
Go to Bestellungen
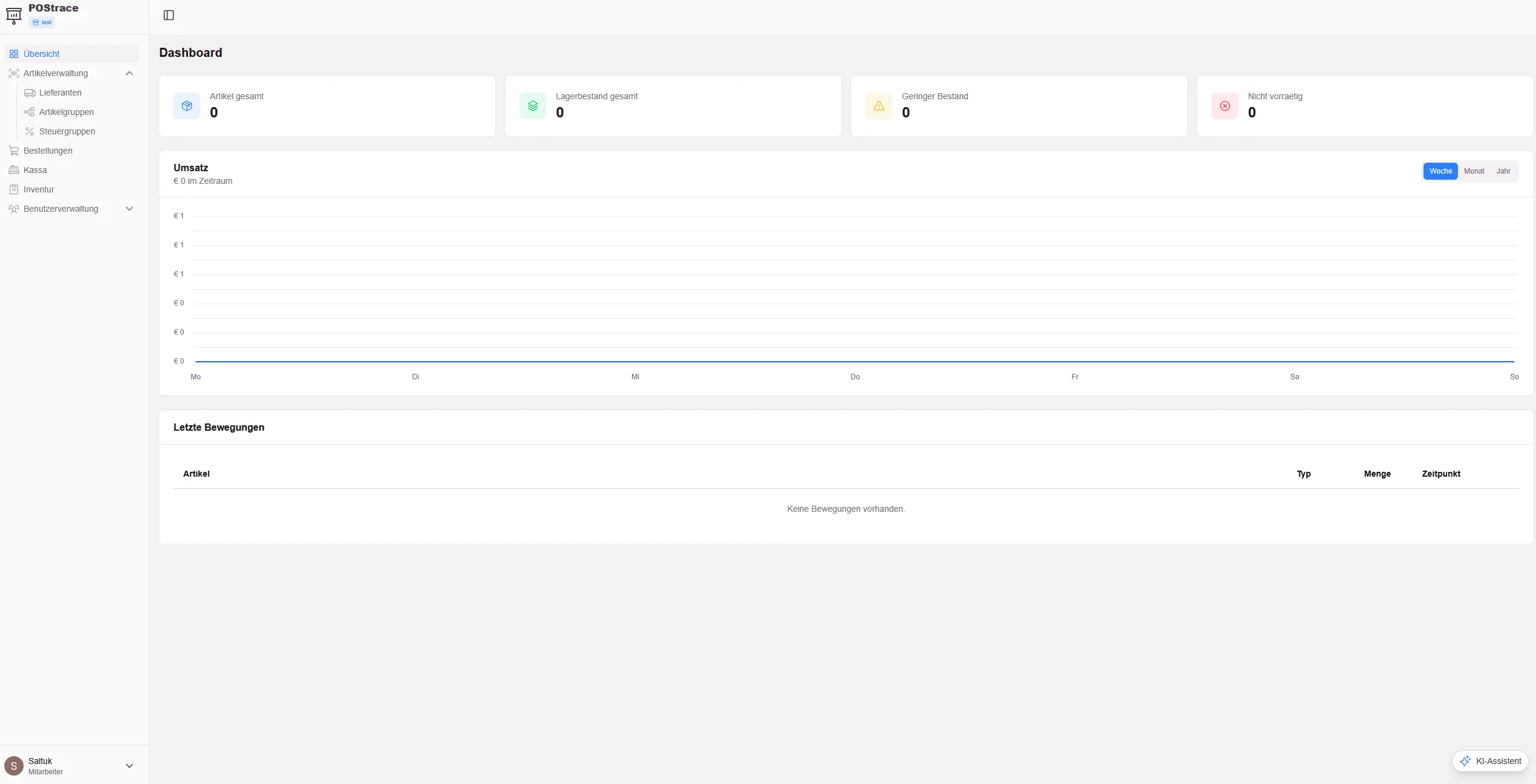(72, 151)
